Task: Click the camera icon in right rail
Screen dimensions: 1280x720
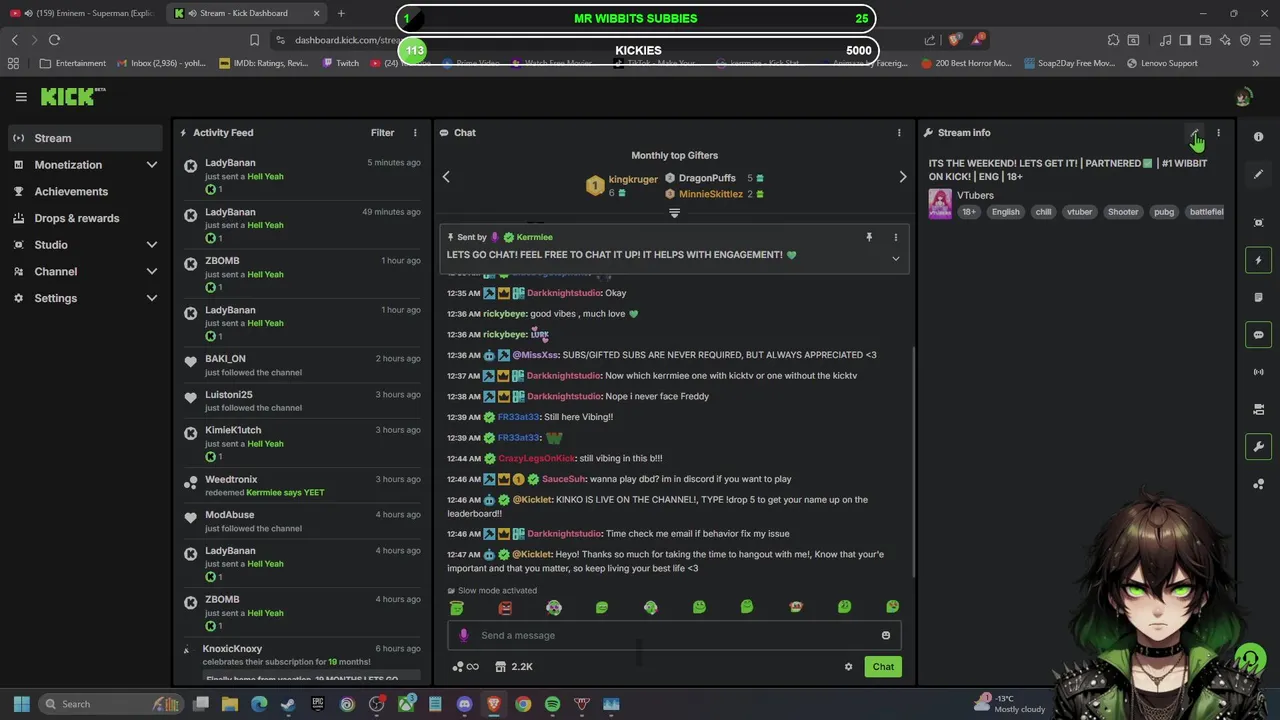Action: click(x=1259, y=409)
